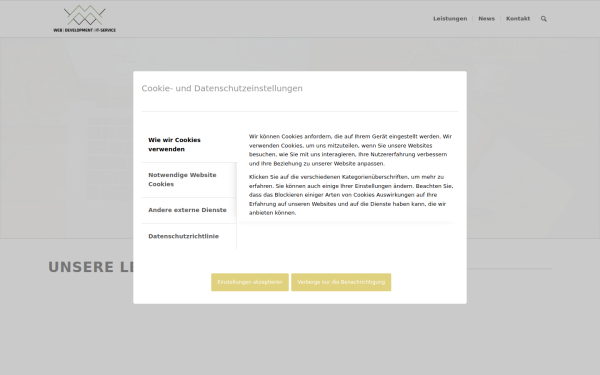Click the search magnifier icon in header
The width and height of the screenshot is (600, 375).
(543, 19)
